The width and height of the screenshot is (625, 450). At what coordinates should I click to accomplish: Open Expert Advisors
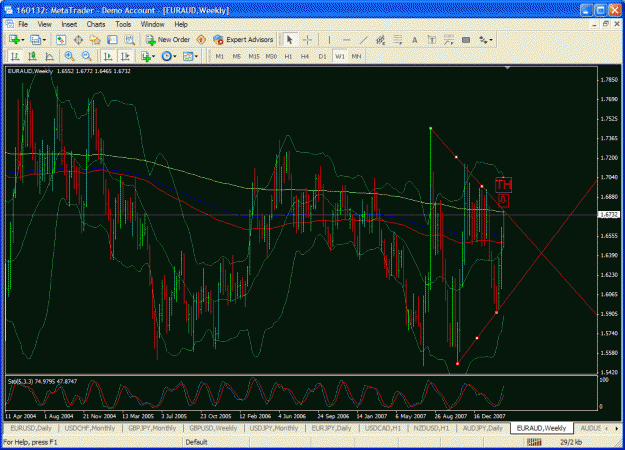(243, 40)
